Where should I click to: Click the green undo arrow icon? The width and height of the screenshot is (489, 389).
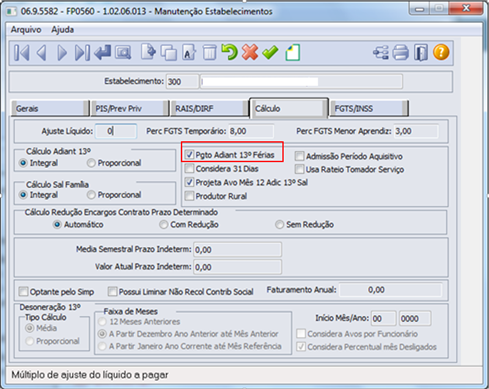(229, 52)
